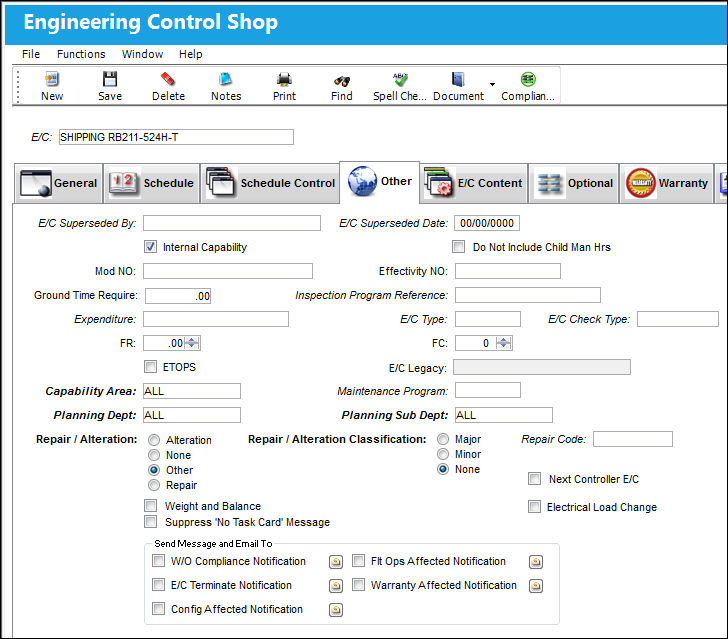This screenshot has height=639, width=728.
Task: Click the Document toolbar icon
Action: pyautogui.click(x=458, y=79)
